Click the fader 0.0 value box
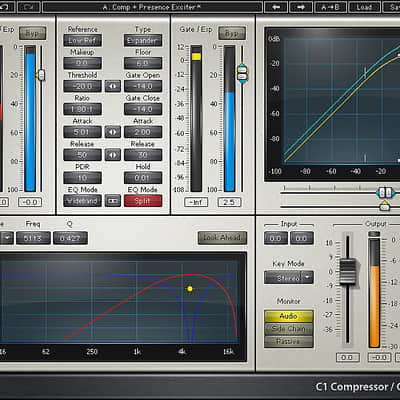400x400 pixels. pos(348,358)
